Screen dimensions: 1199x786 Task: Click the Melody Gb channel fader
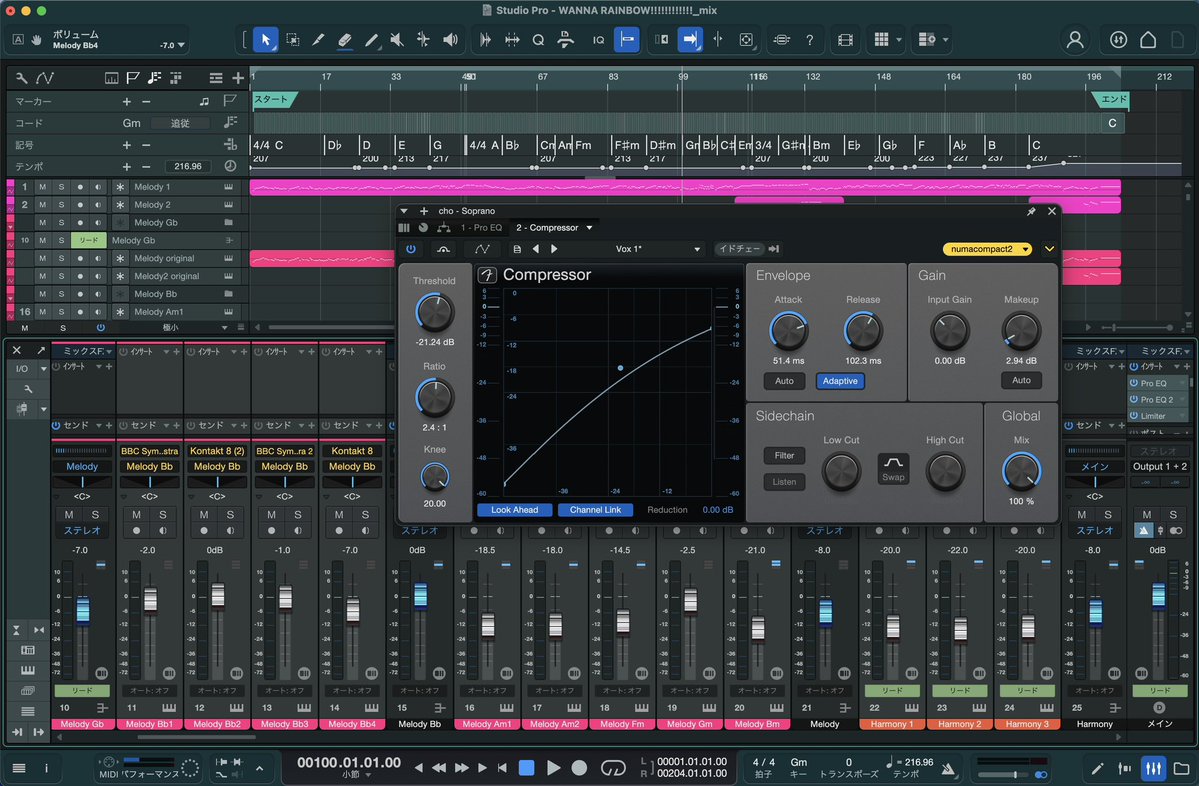pos(83,609)
